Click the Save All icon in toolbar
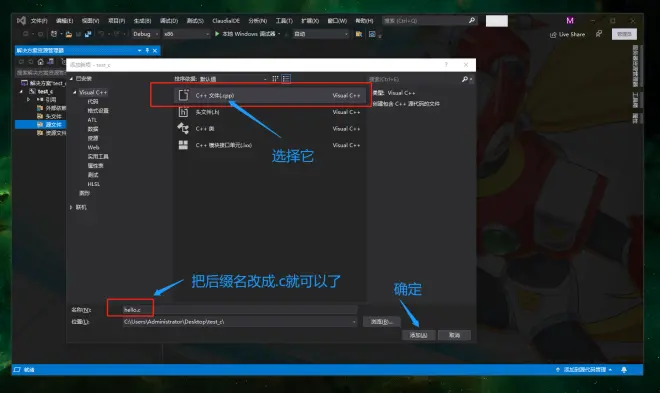 (88, 34)
